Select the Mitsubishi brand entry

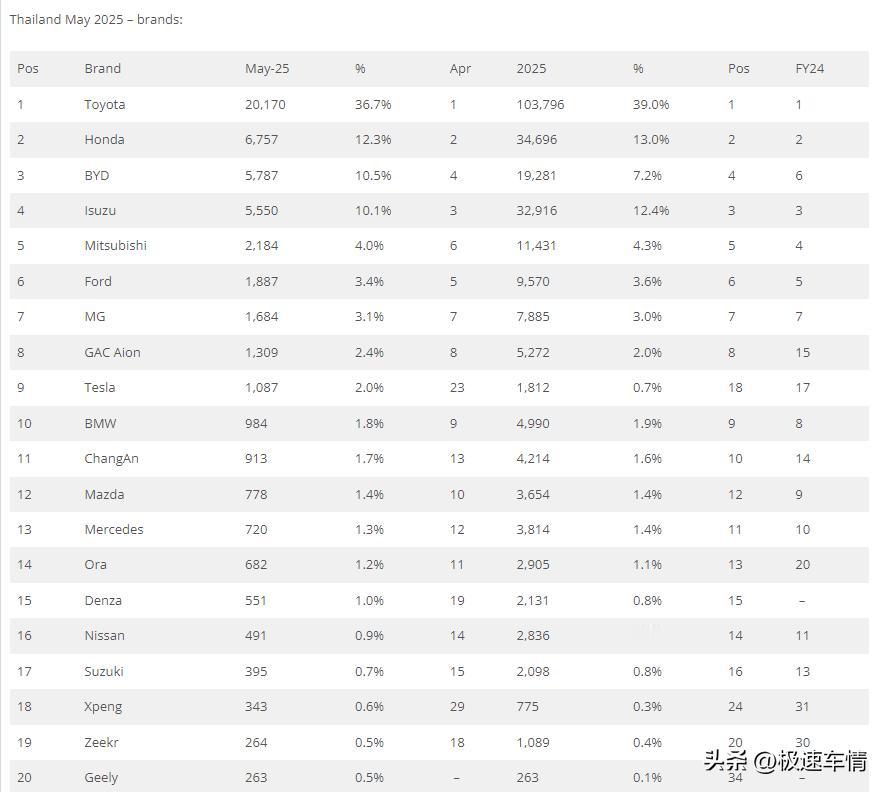pyautogui.click(x=115, y=246)
